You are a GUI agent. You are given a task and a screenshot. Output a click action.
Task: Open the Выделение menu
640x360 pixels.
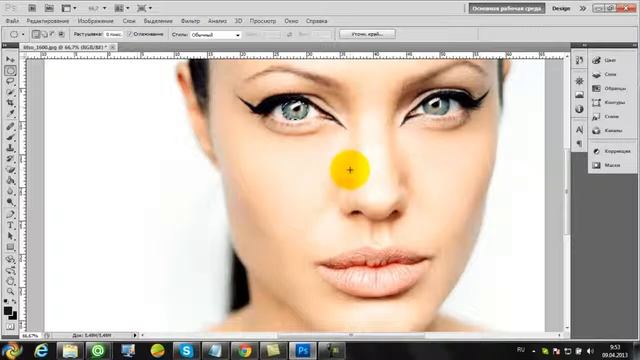(x=158, y=21)
